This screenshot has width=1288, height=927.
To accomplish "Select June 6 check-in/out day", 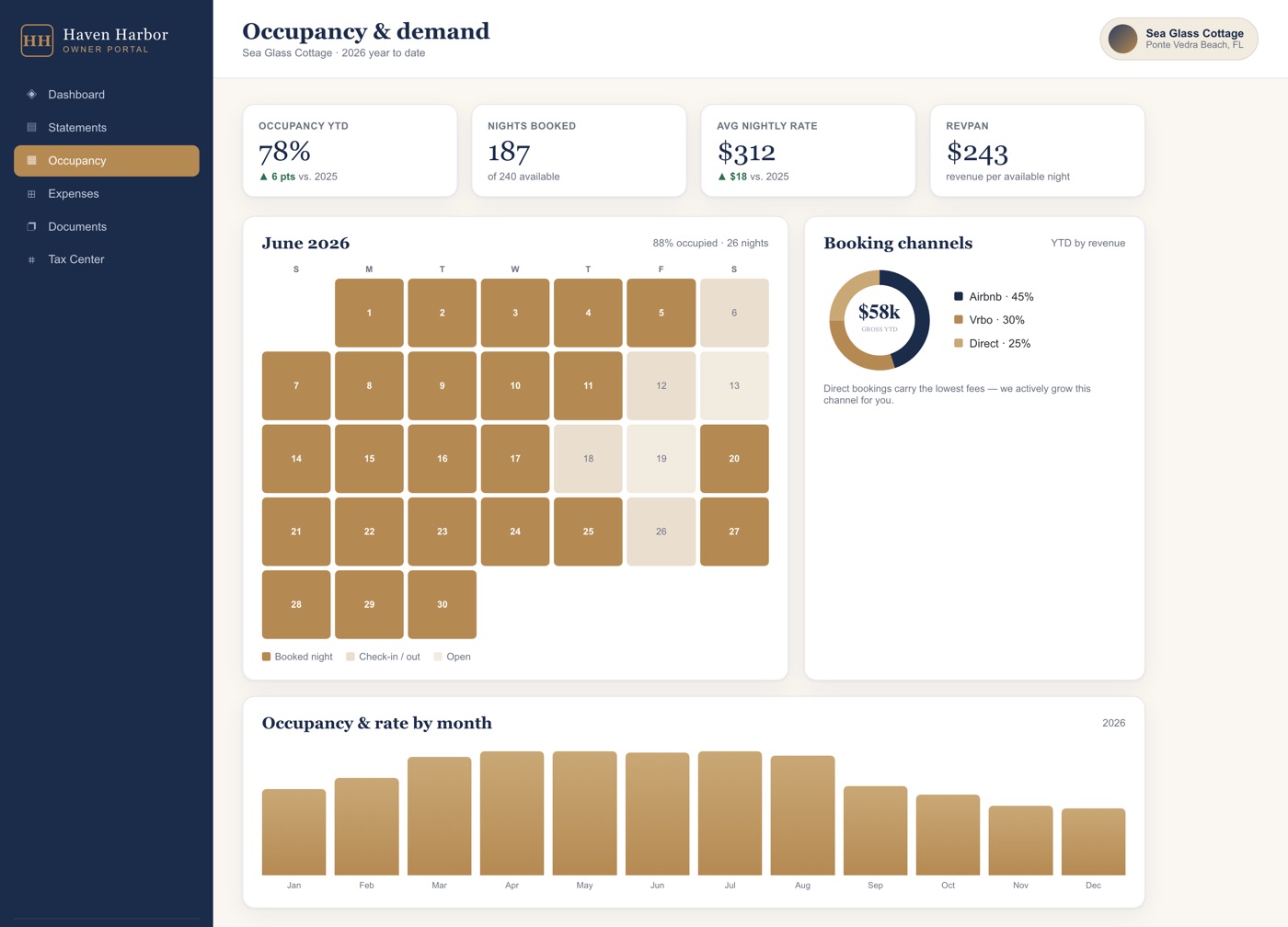I will (734, 313).
